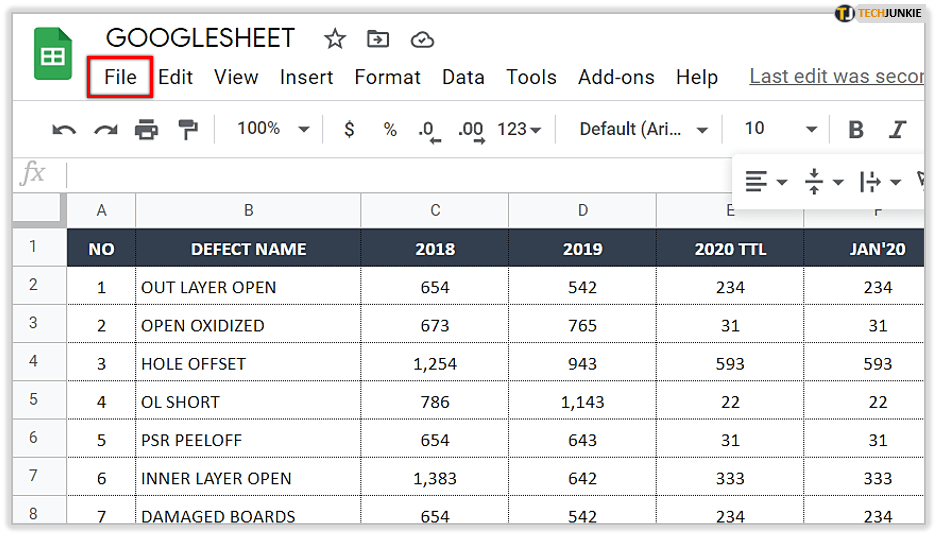This screenshot has width=937, height=536.
Task: Format as currency with dollar icon
Action: [x=349, y=129]
